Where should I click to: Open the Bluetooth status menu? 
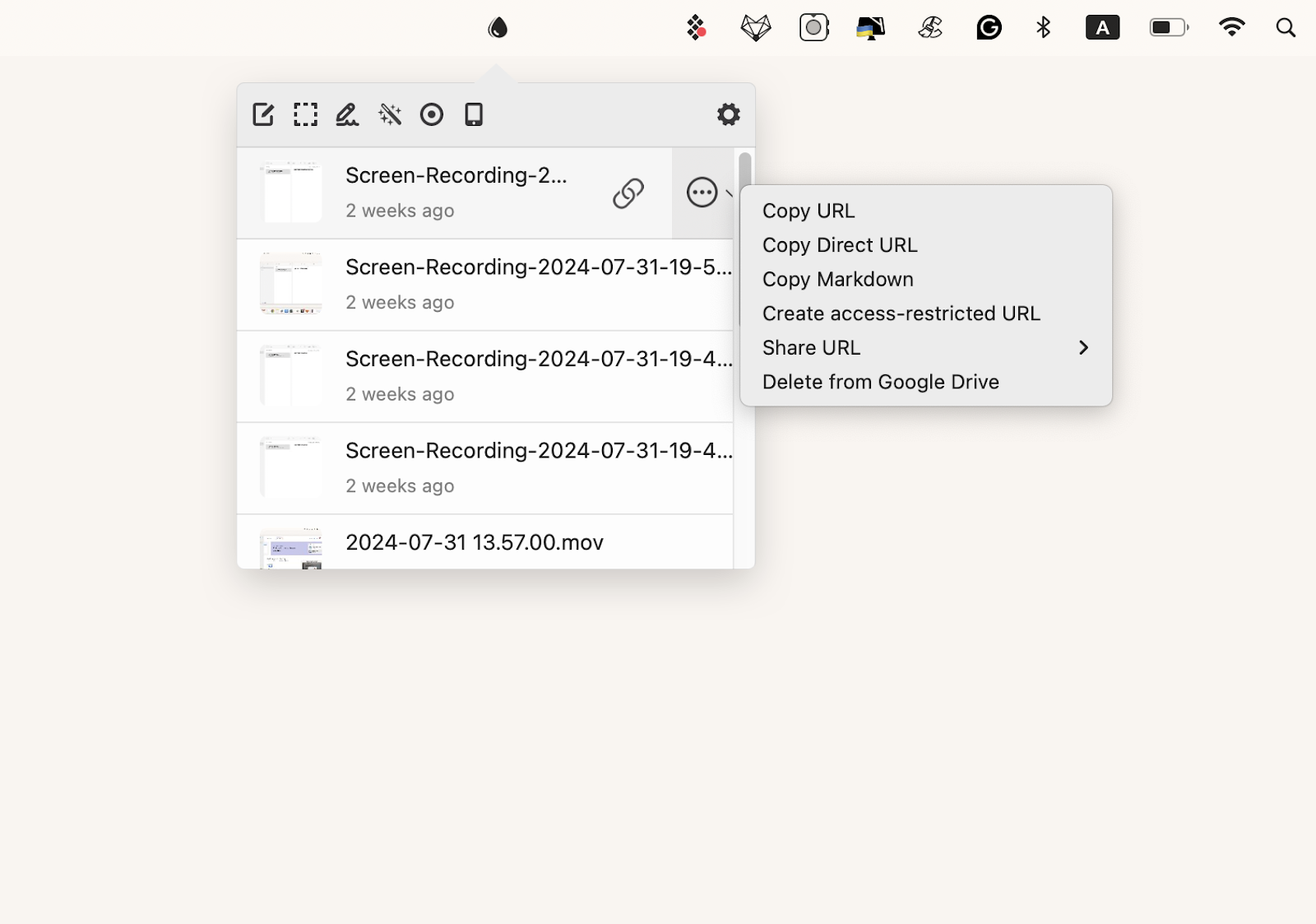[x=1043, y=27]
